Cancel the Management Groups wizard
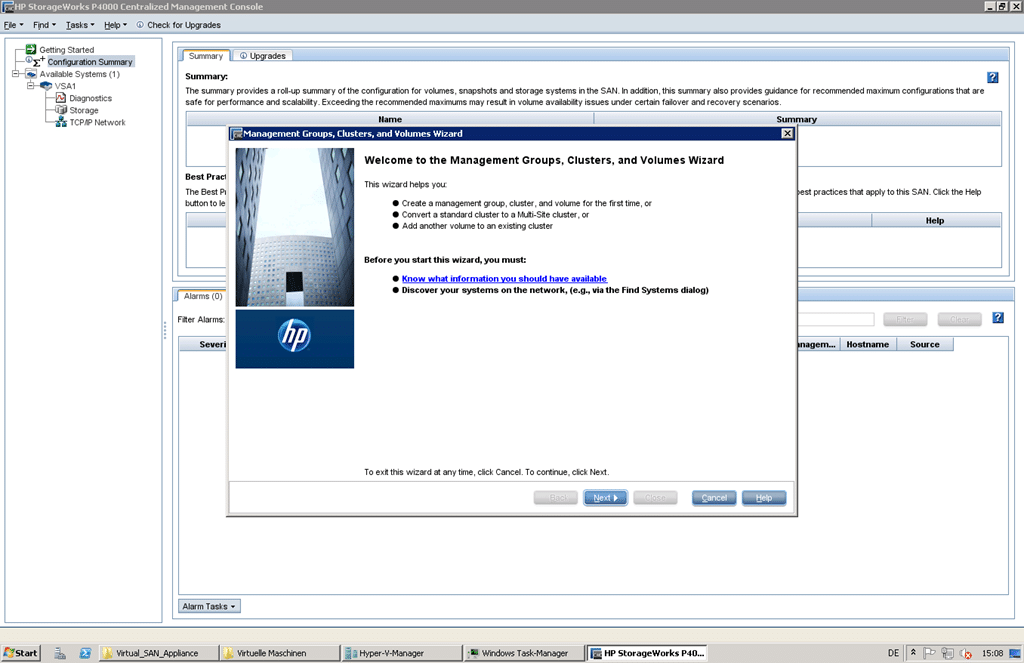Viewport: 1024px width, 663px height. (714, 497)
